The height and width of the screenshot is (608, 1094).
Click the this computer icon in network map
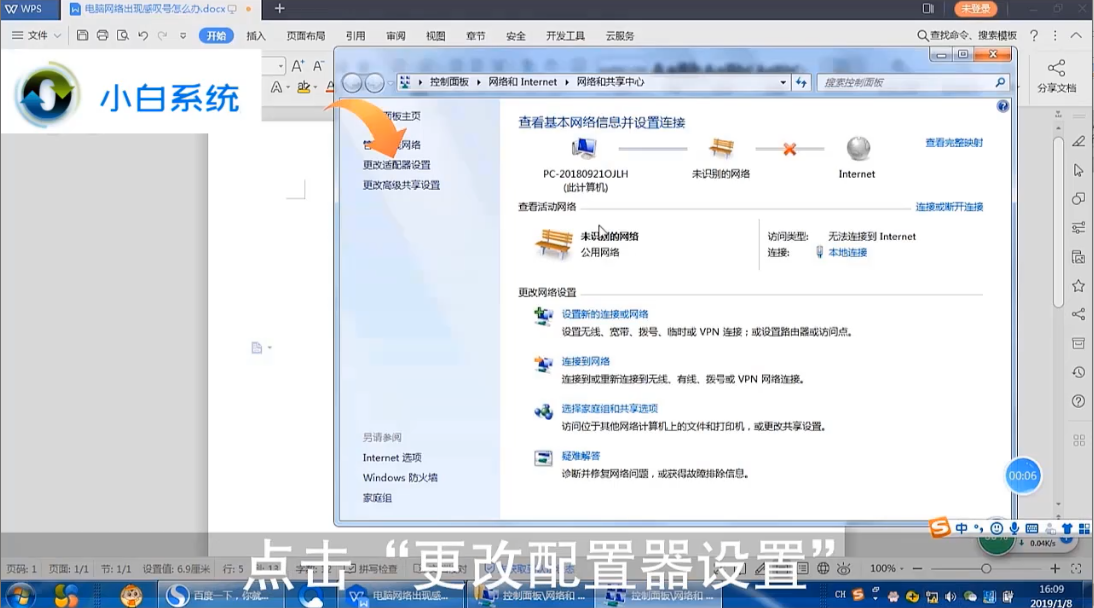click(x=584, y=148)
